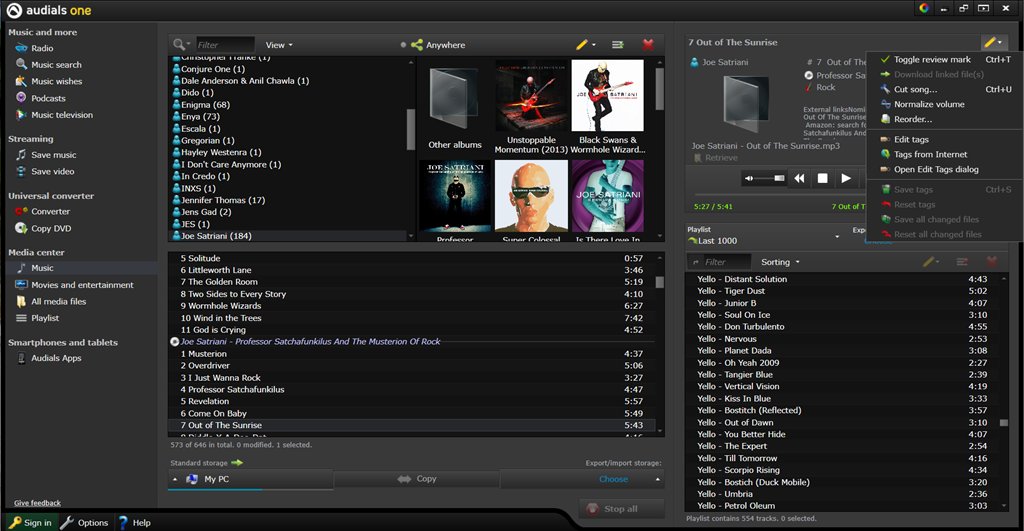Image resolution: width=1024 pixels, height=531 pixels.
Task: Click the Sign in button
Action: [x=31, y=522]
